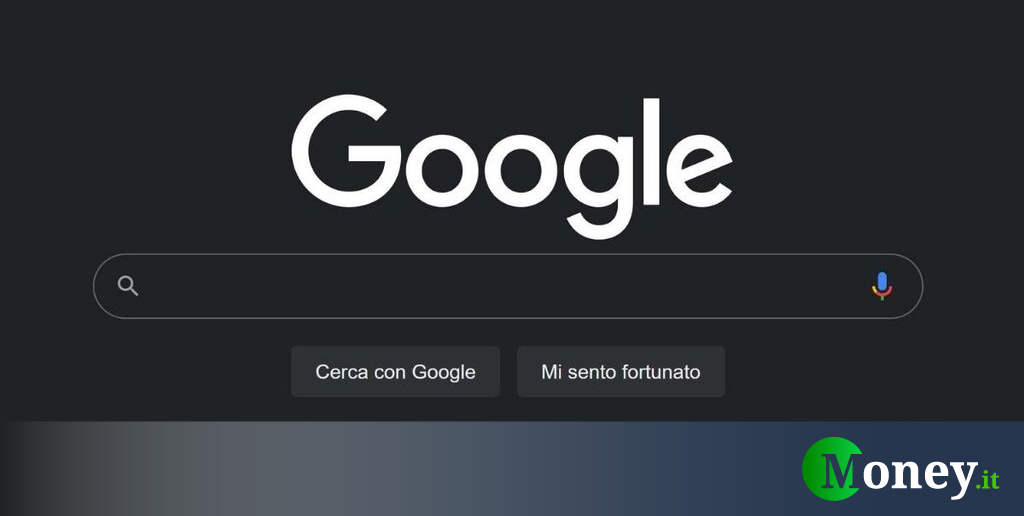
Task: Click the green circle M emblem
Action: [x=832, y=468]
